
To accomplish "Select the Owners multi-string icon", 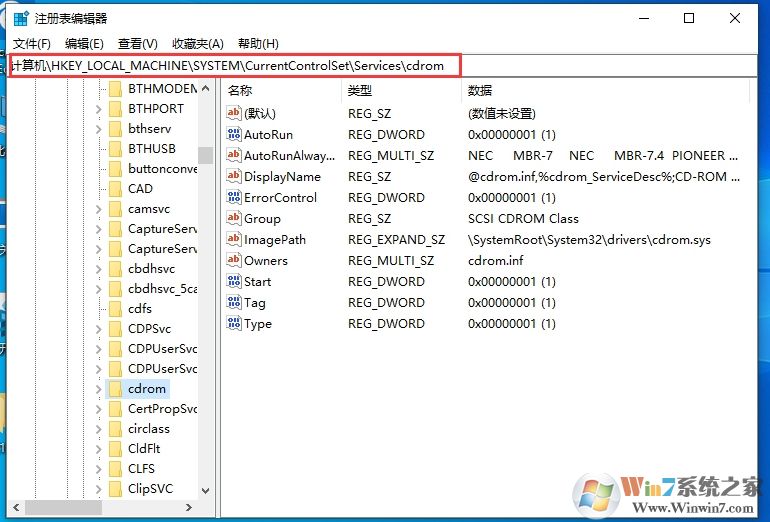I will pyautogui.click(x=234, y=260).
